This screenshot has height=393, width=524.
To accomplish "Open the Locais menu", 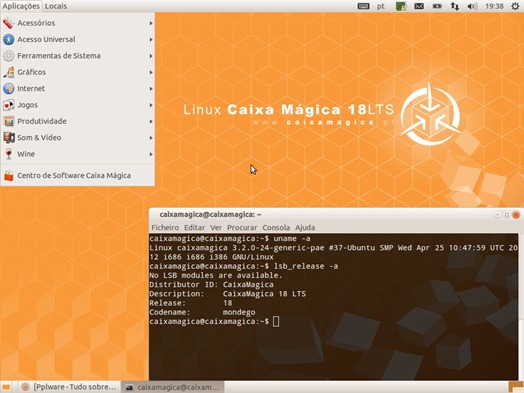I will click(56, 6).
